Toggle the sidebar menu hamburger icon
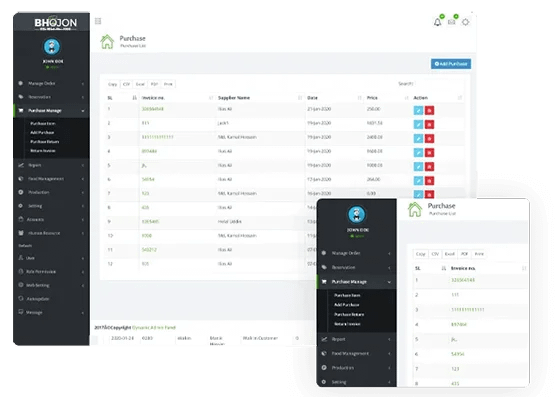This screenshot has width=555, height=397. point(98,21)
